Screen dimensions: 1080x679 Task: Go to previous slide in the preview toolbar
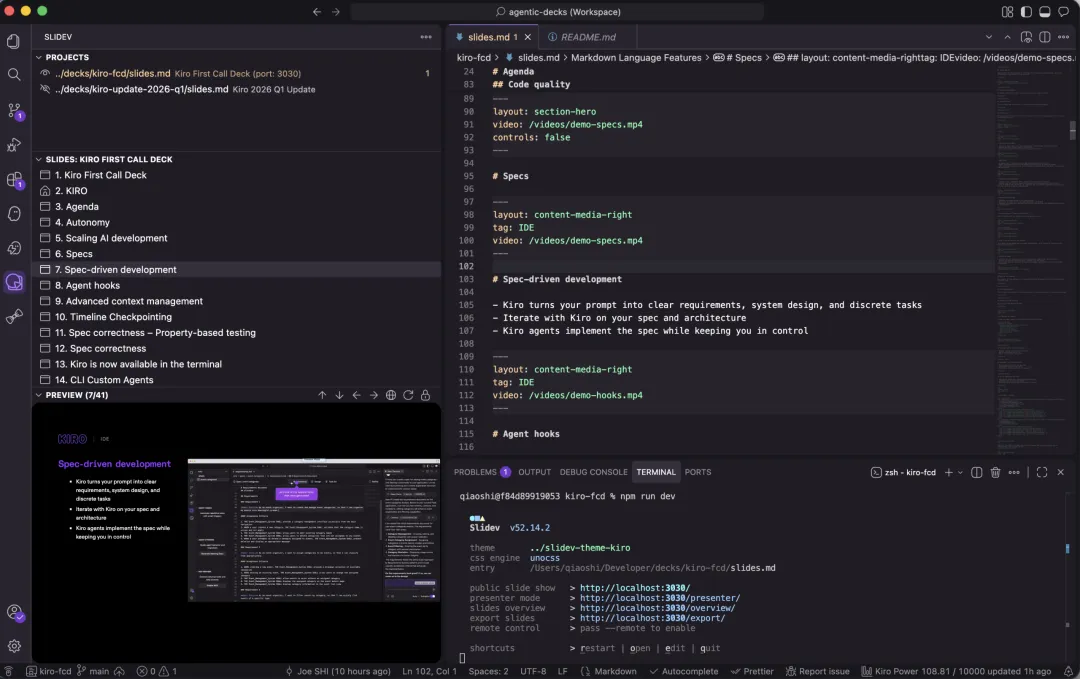pyautogui.click(x=356, y=395)
